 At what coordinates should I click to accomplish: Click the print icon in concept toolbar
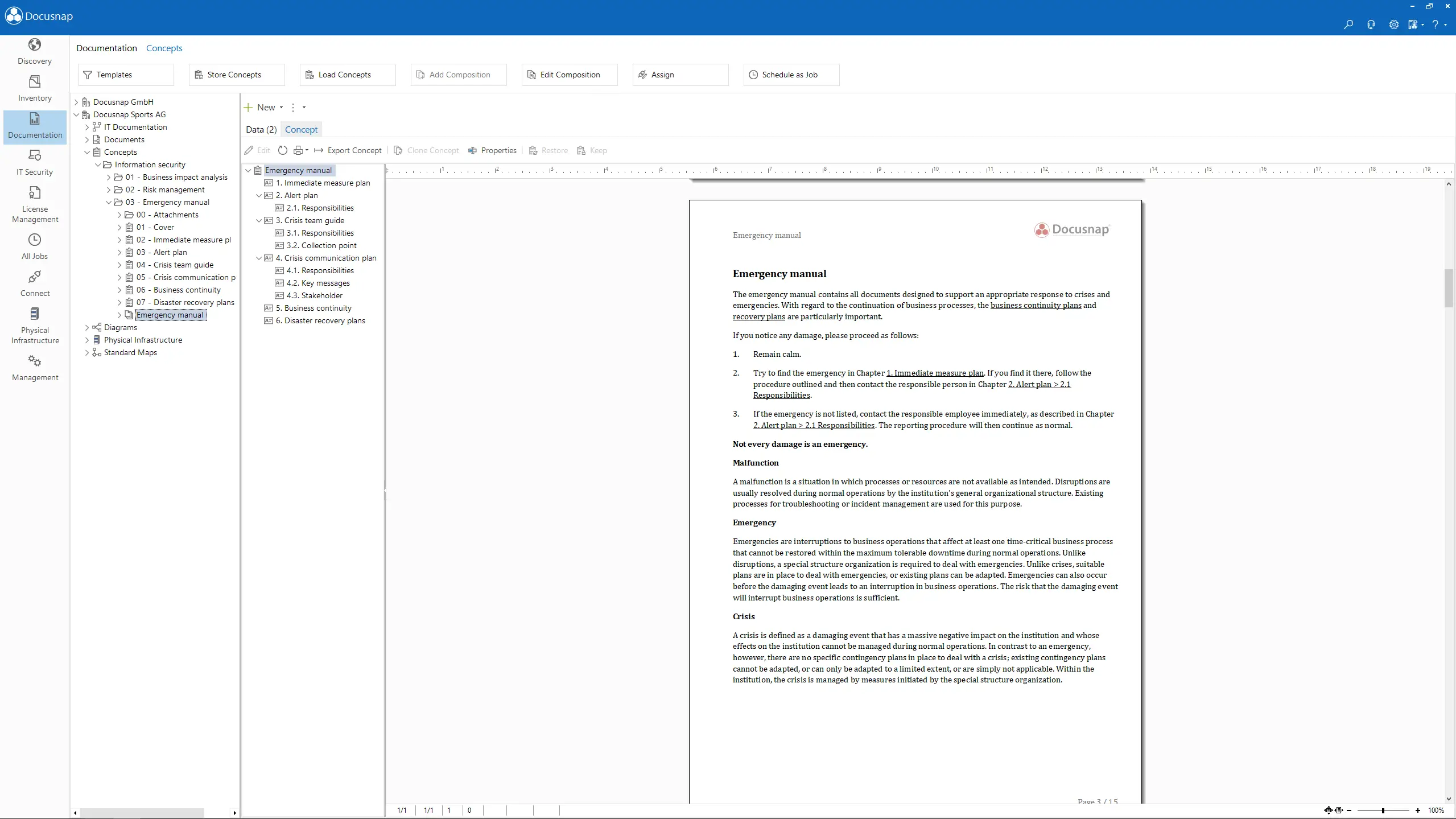pos(298,150)
